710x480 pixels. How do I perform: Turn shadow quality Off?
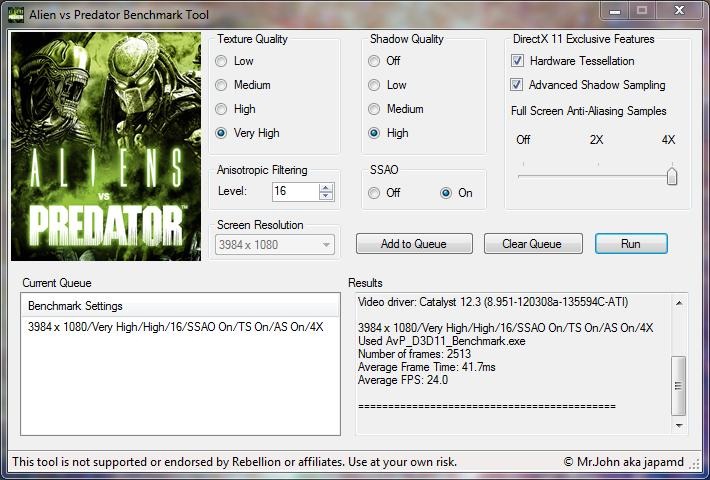tap(375, 61)
